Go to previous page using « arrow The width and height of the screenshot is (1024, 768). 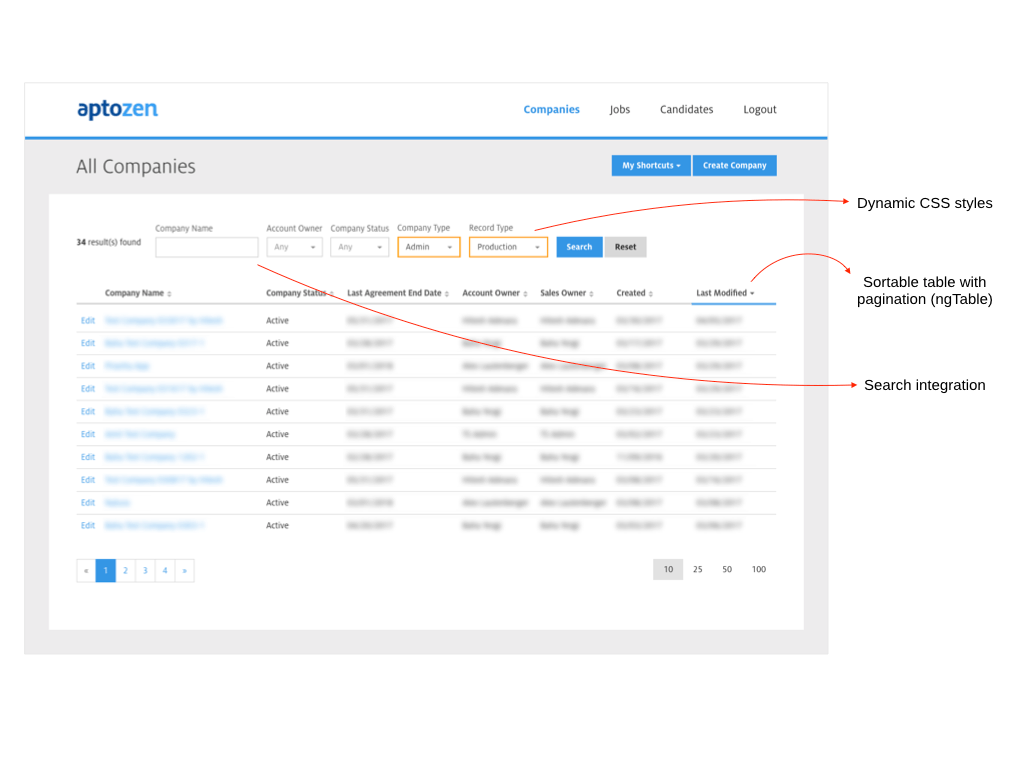86,570
